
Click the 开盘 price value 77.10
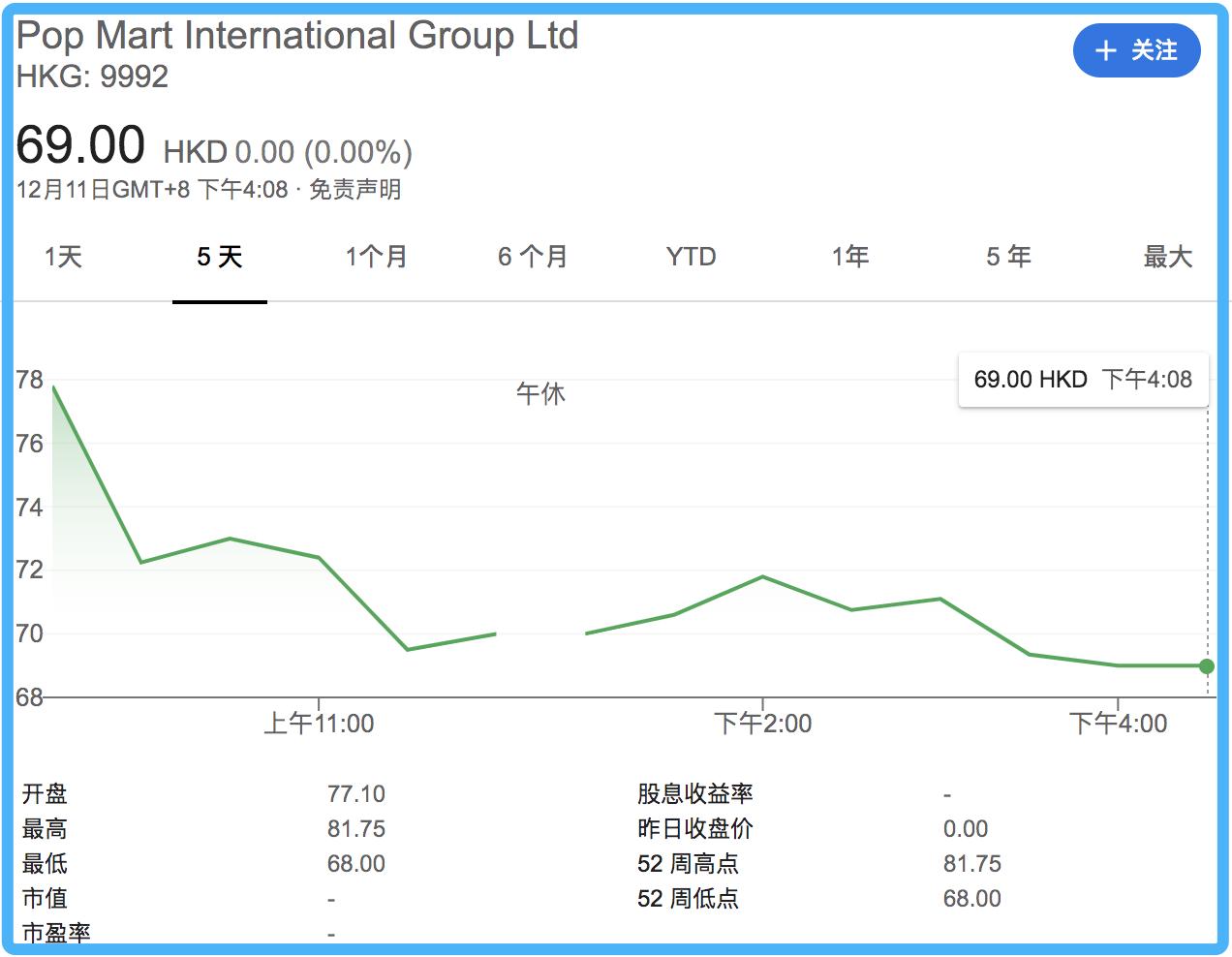[x=356, y=794]
